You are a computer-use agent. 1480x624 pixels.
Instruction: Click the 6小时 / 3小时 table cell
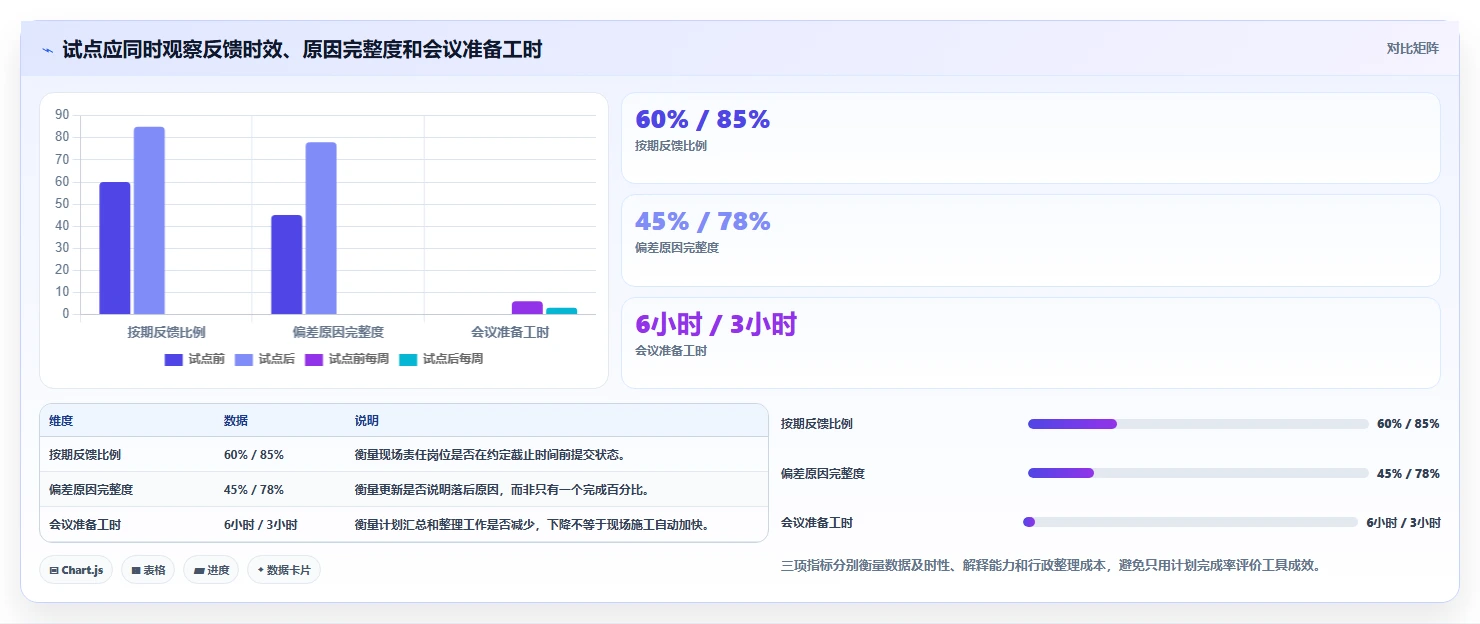261,525
